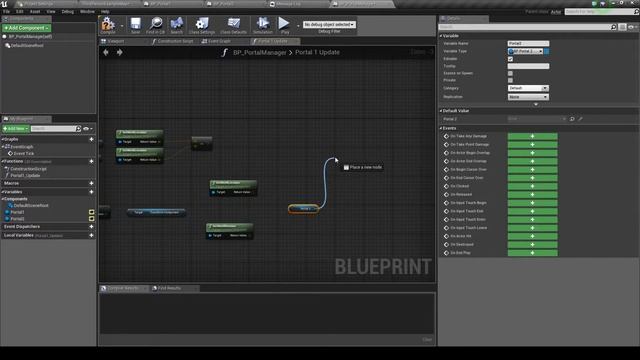The height and width of the screenshot is (360, 640).
Task: Open Compile options arrow
Action: (122, 26)
